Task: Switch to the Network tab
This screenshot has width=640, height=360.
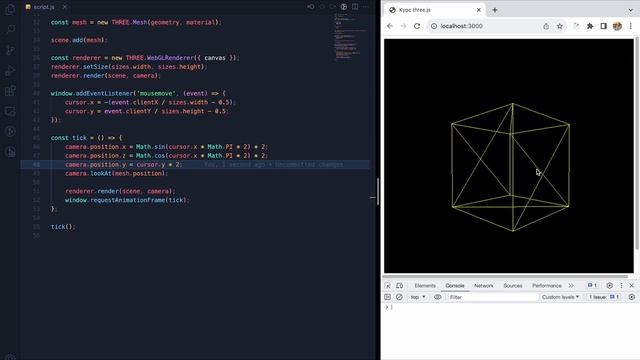Action: click(484, 286)
